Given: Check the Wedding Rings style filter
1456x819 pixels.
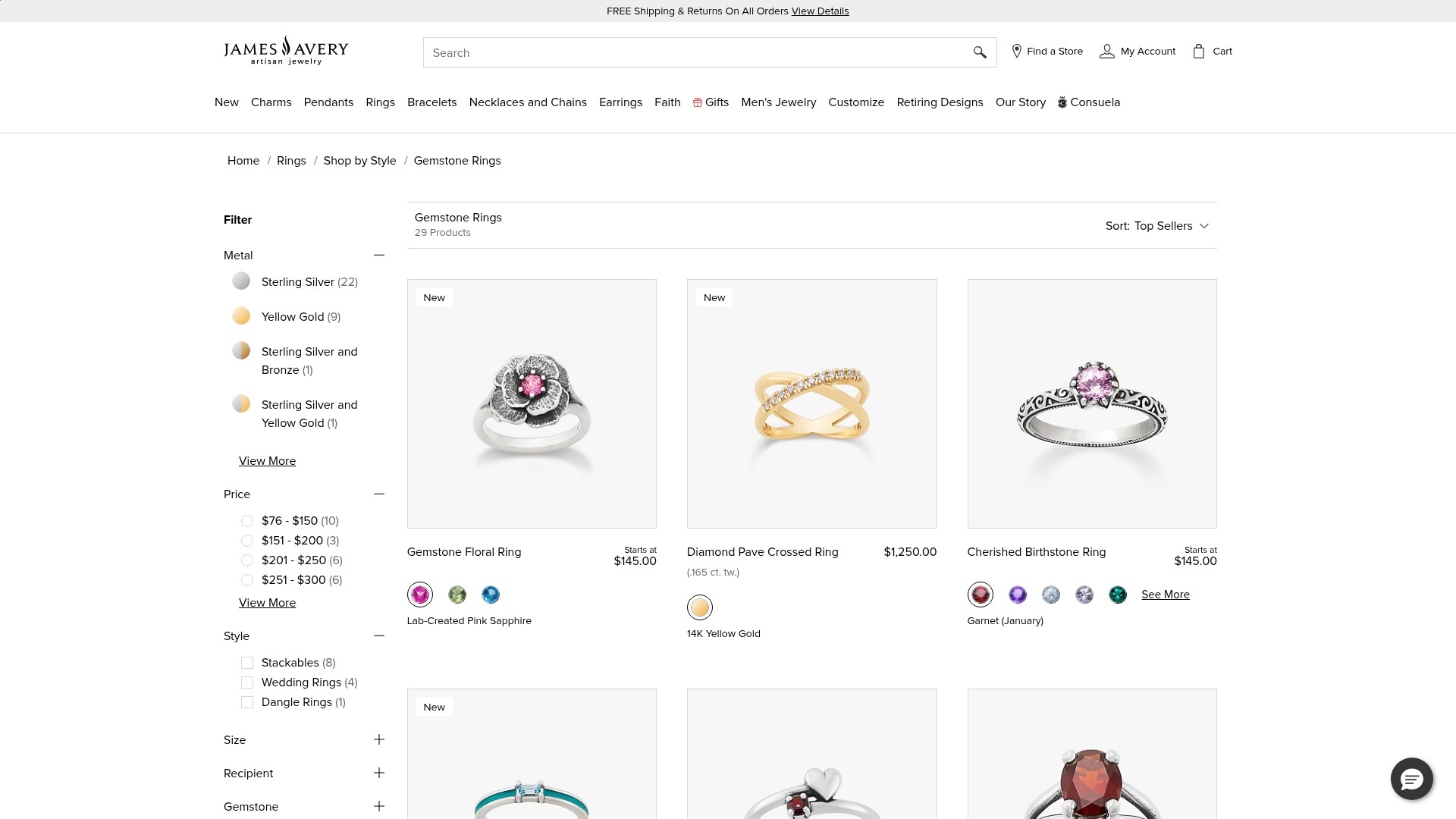Looking at the screenshot, I should click(247, 682).
